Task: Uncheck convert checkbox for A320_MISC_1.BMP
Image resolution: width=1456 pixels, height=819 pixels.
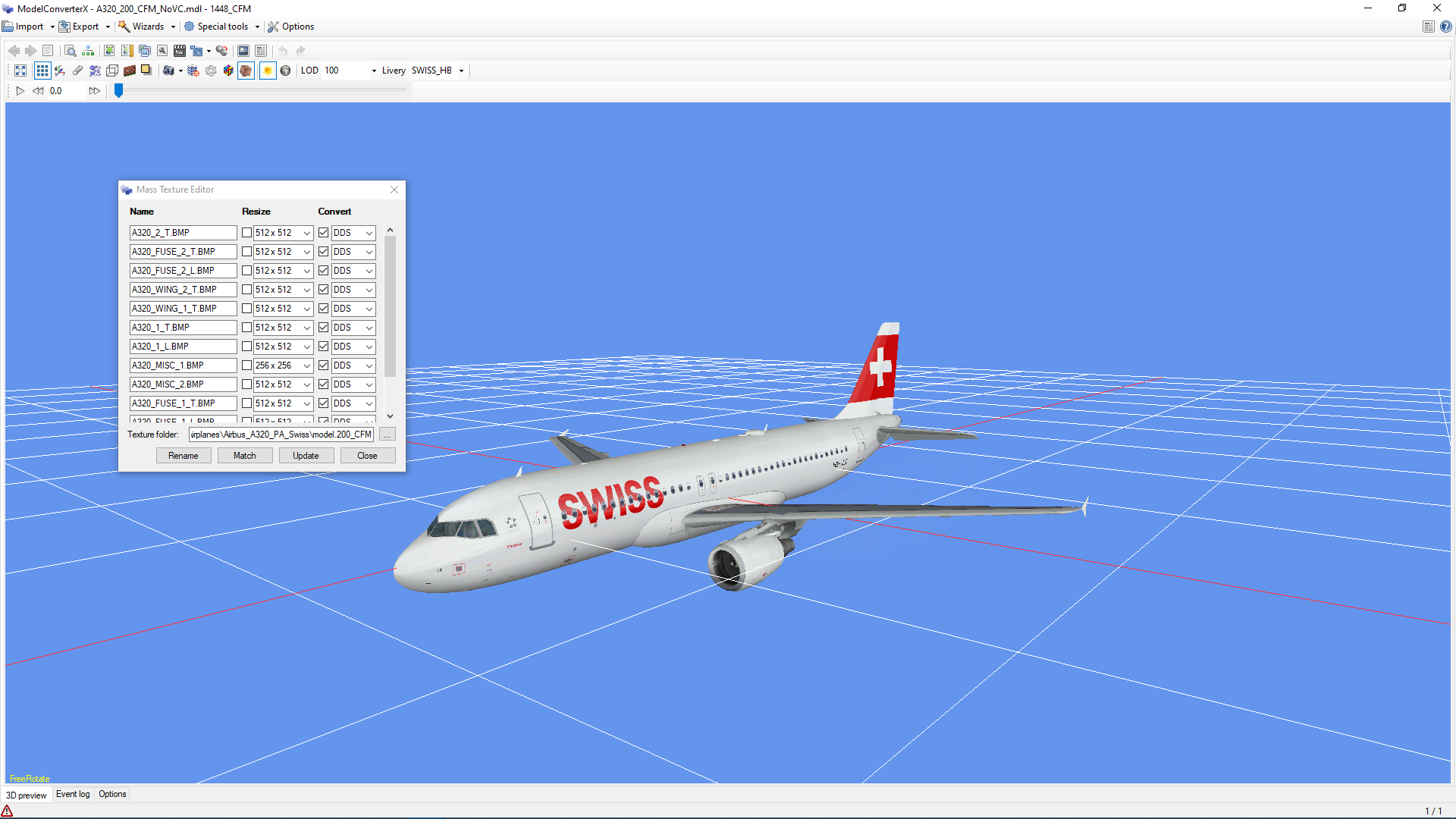Action: (324, 366)
